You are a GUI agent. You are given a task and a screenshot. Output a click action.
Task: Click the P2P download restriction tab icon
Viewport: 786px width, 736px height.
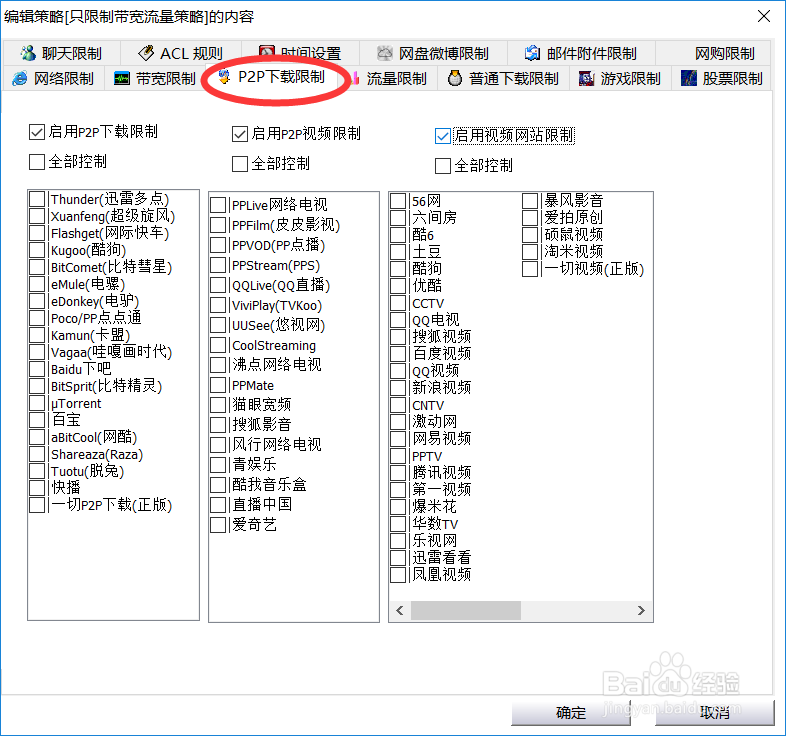pos(224,77)
